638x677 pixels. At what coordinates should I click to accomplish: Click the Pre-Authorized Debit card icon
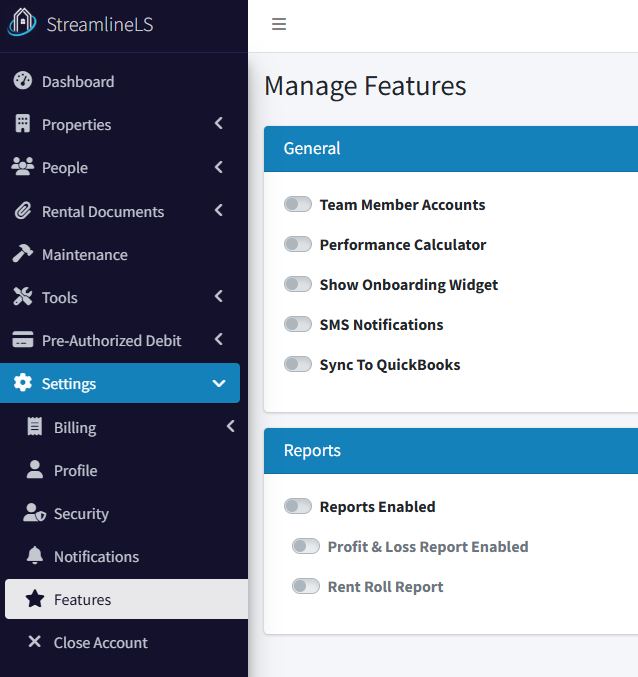(22, 340)
